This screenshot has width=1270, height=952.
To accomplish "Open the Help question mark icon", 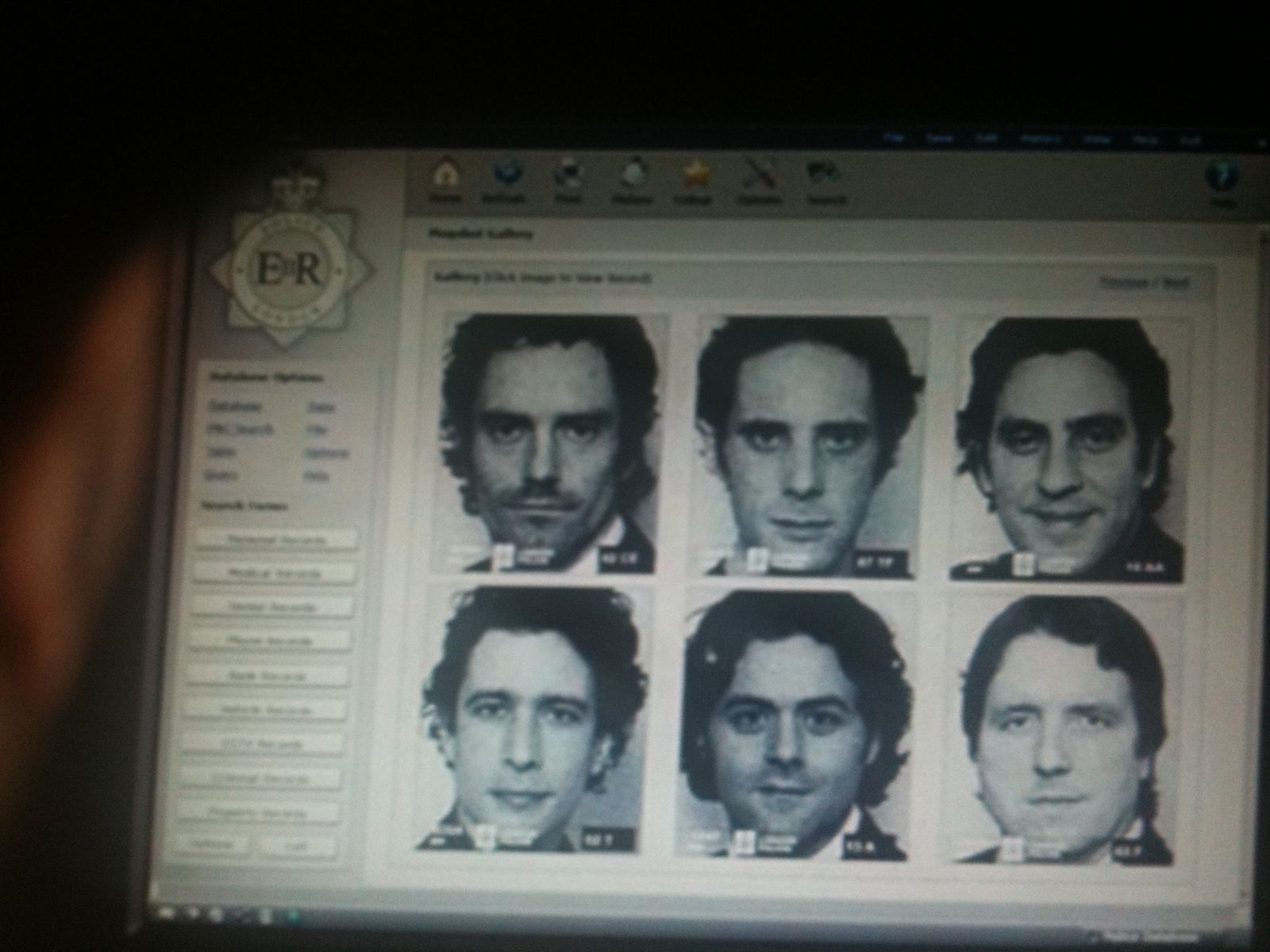I will tap(1220, 178).
